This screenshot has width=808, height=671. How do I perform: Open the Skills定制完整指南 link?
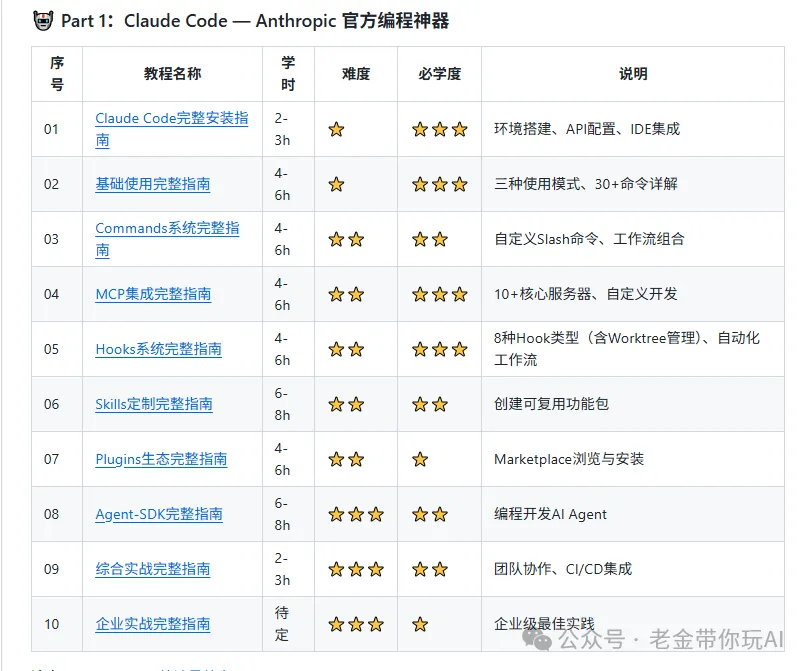tap(154, 404)
